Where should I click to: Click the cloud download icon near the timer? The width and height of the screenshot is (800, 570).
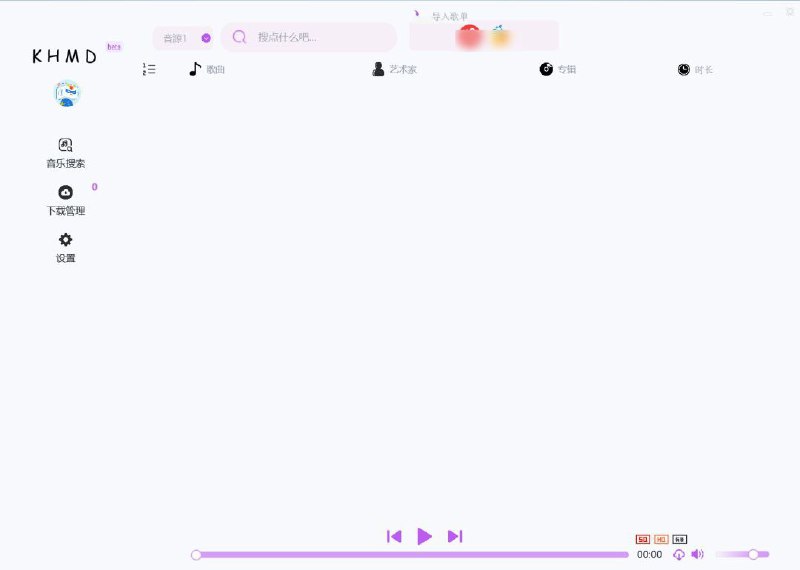click(x=679, y=554)
